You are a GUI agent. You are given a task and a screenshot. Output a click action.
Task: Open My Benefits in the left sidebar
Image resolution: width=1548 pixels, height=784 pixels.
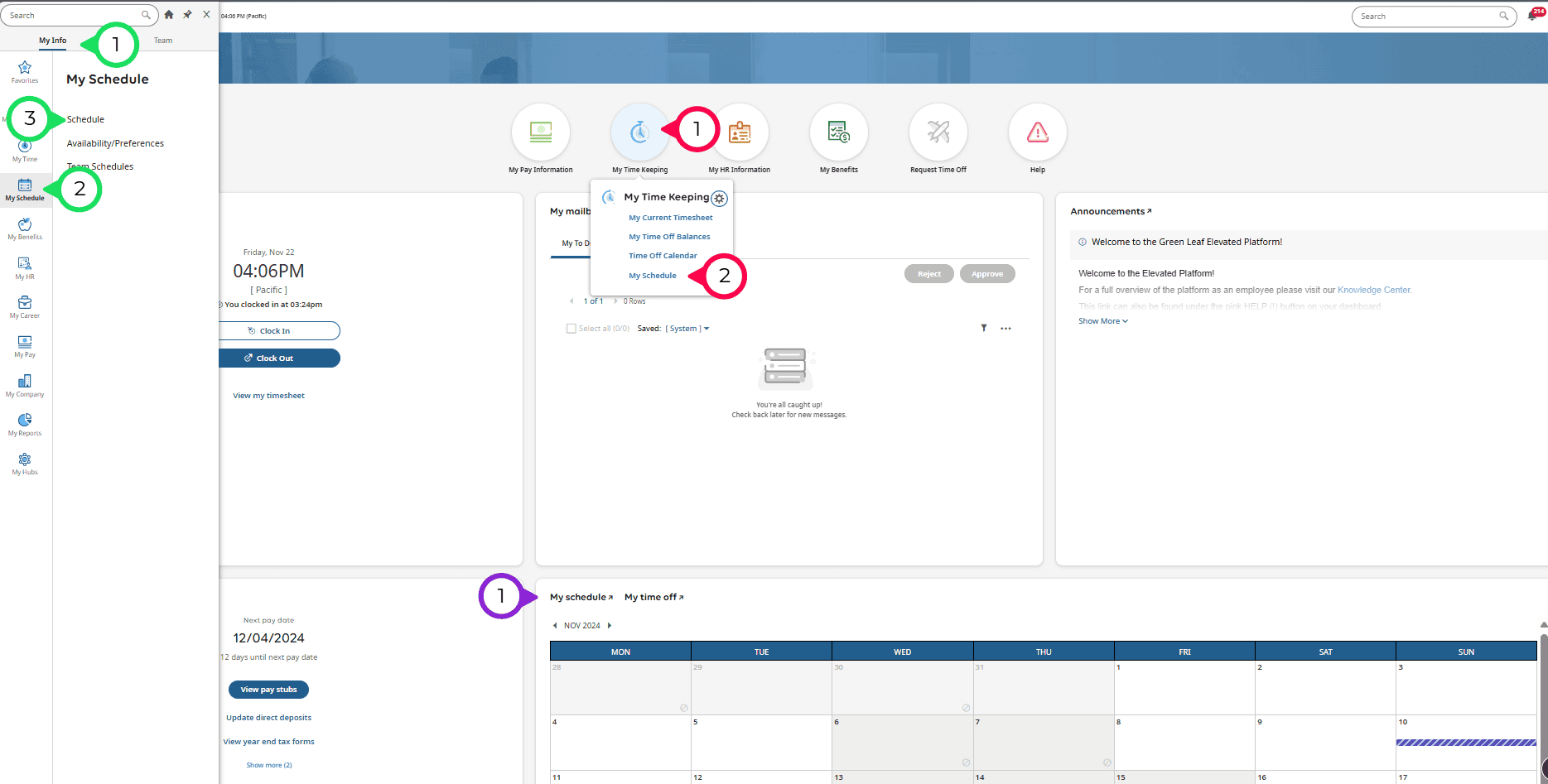tap(25, 229)
